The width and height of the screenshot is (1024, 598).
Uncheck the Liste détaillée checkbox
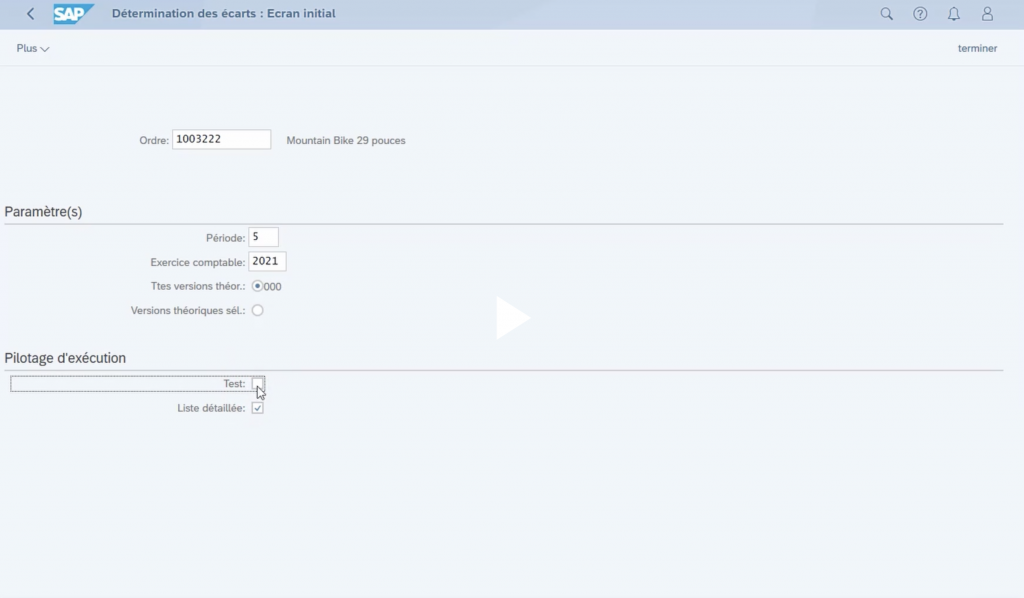tap(257, 408)
